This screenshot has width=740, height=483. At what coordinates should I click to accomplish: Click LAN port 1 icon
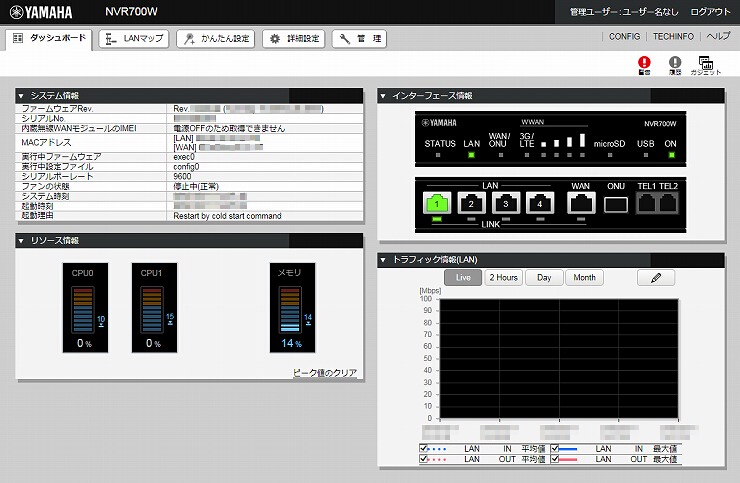point(437,203)
